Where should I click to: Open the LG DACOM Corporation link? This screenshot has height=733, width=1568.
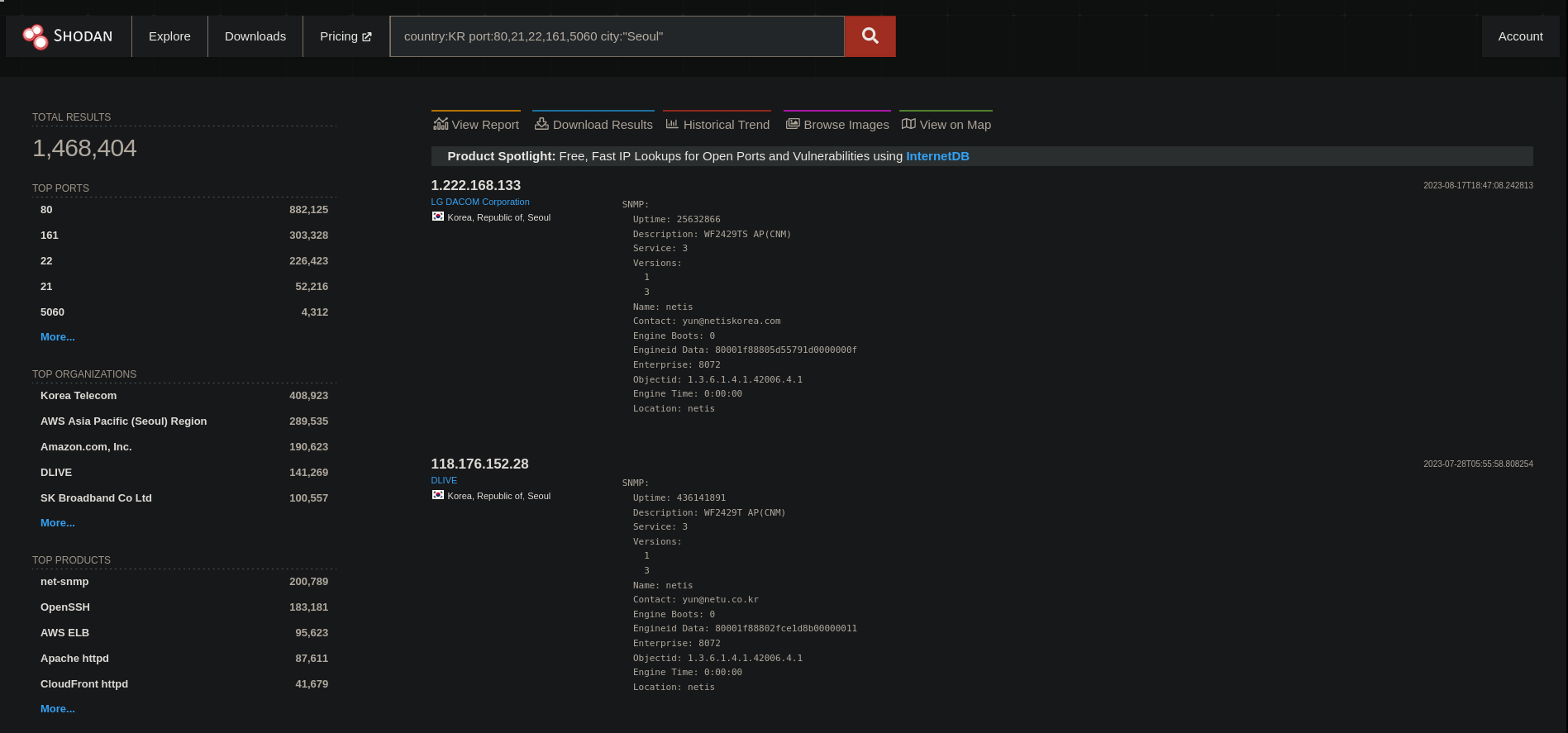click(x=480, y=202)
